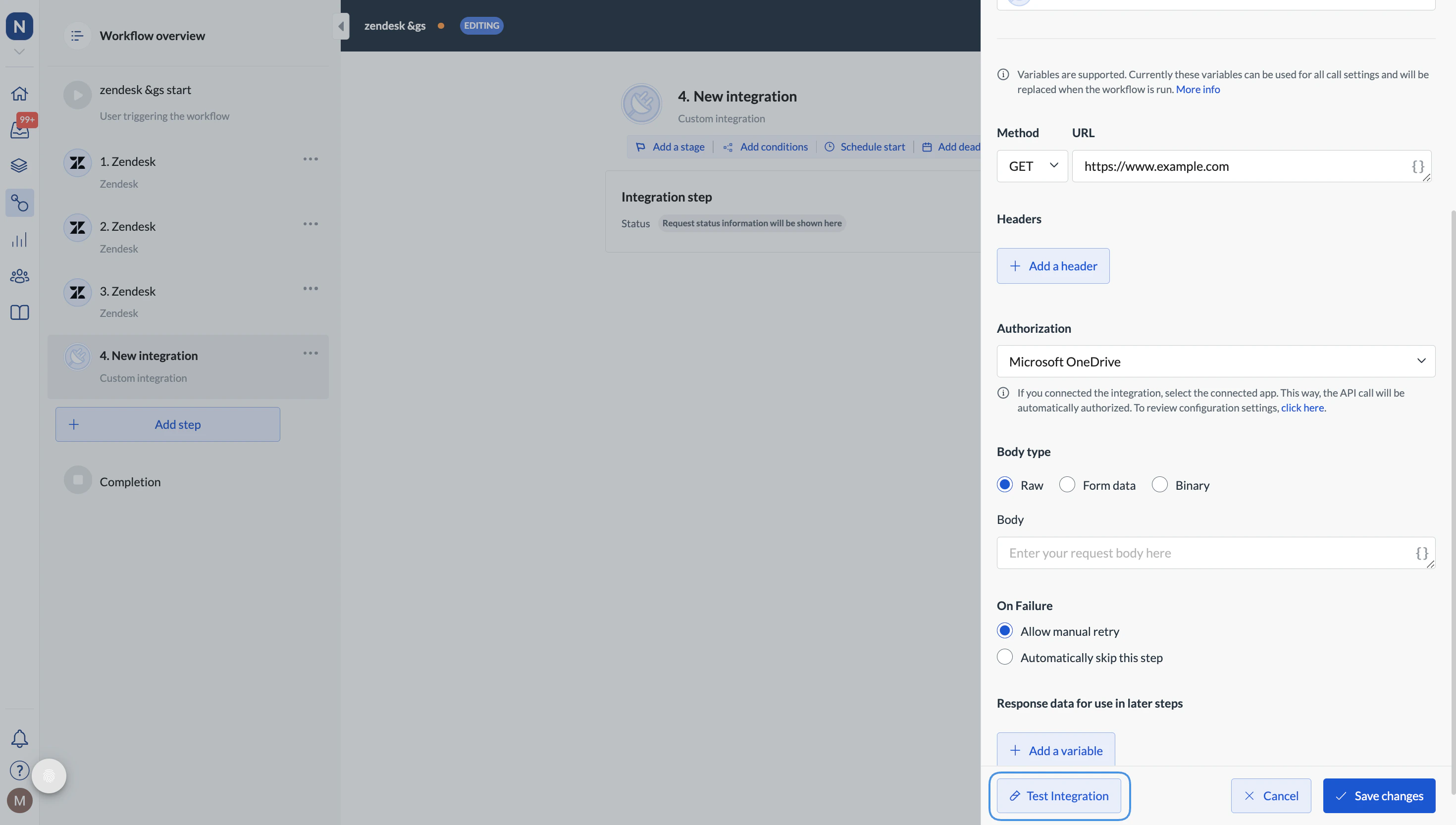
Task: Insert variable via URL braces icon
Action: point(1417,166)
